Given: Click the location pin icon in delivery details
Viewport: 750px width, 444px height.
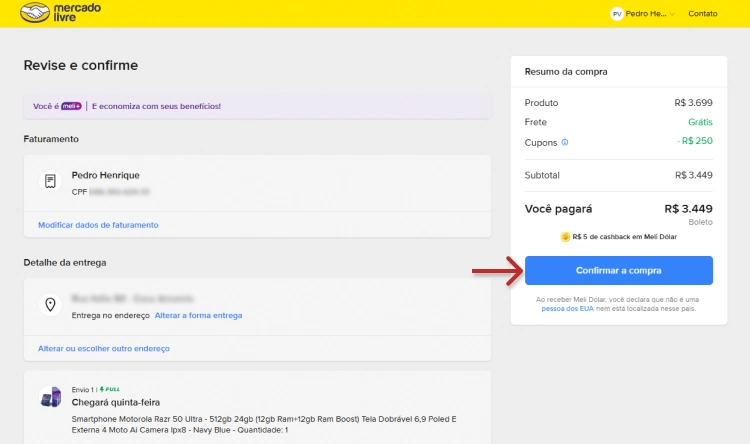Looking at the screenshot, I should [x=50, y=305].
